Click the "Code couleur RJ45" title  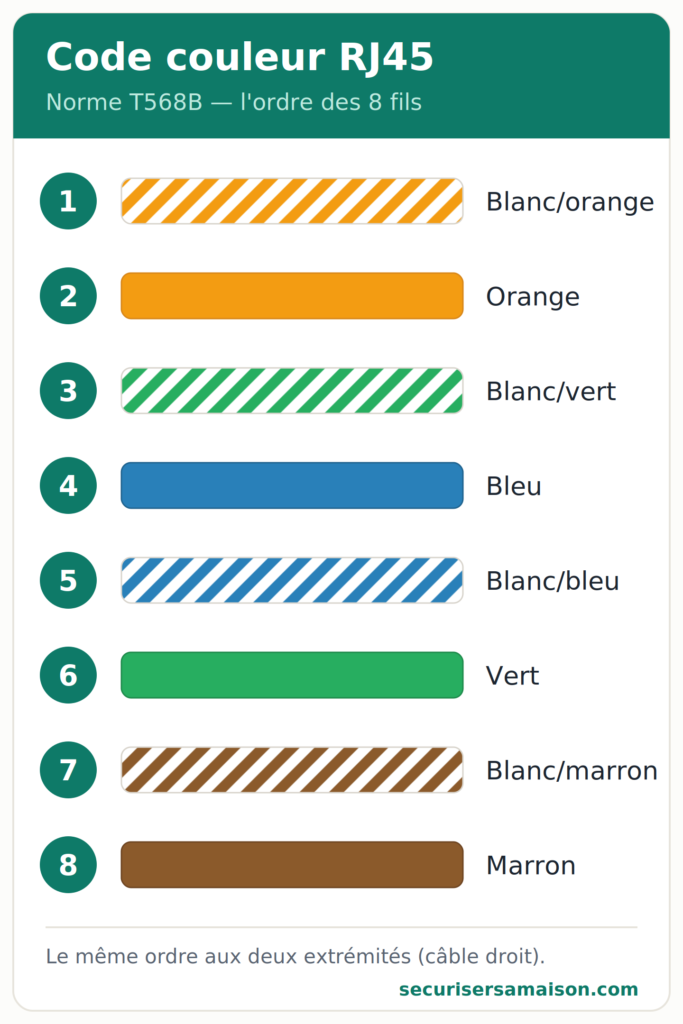click(240, 57)
